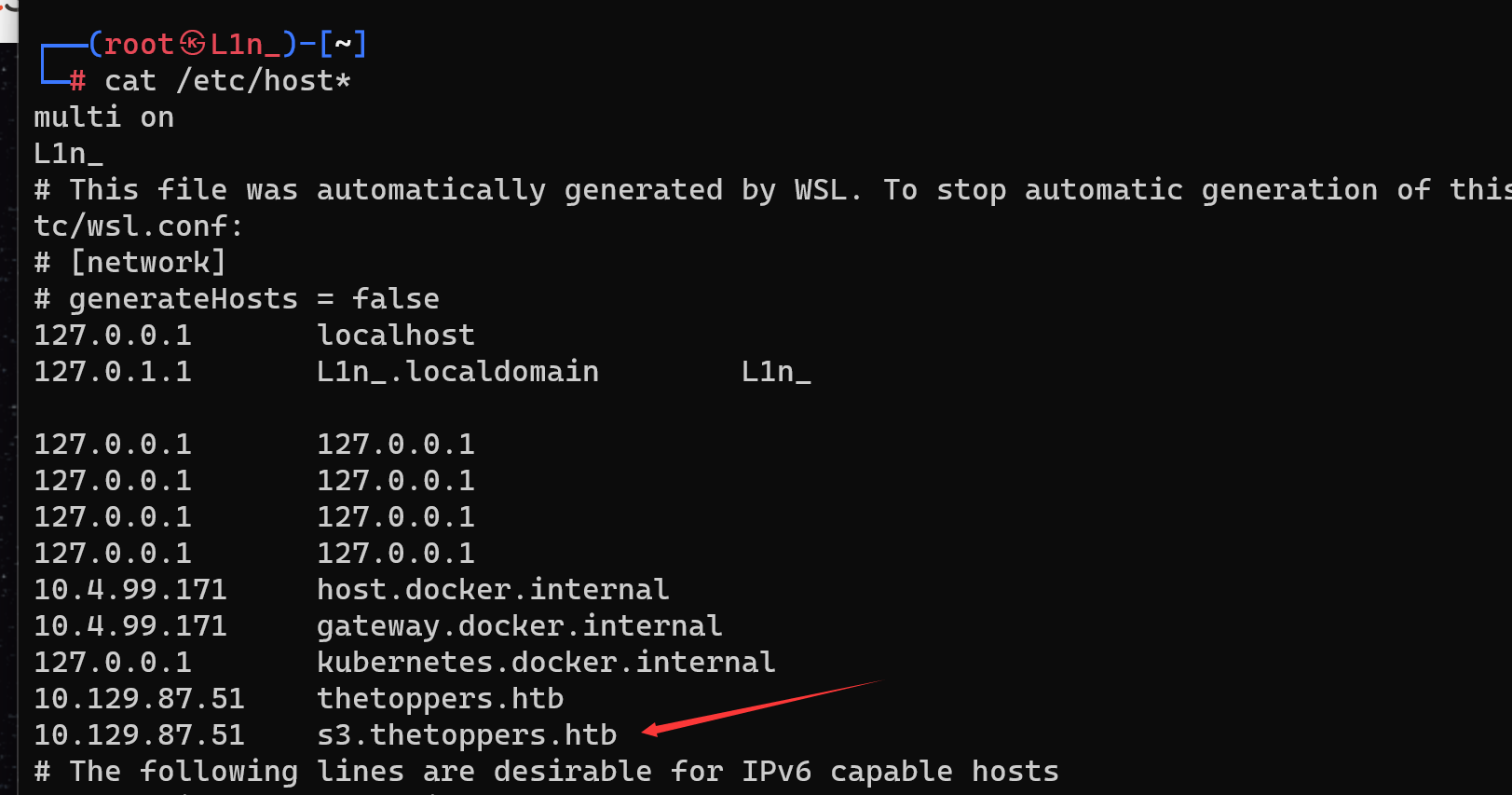Click the host.docker.internal entry
The image size is (1512, 795).
click(493, 590)
